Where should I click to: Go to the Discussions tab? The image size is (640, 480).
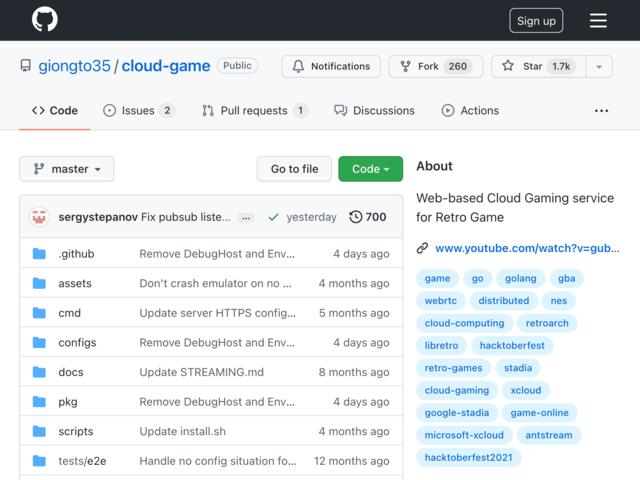[374, 111]
